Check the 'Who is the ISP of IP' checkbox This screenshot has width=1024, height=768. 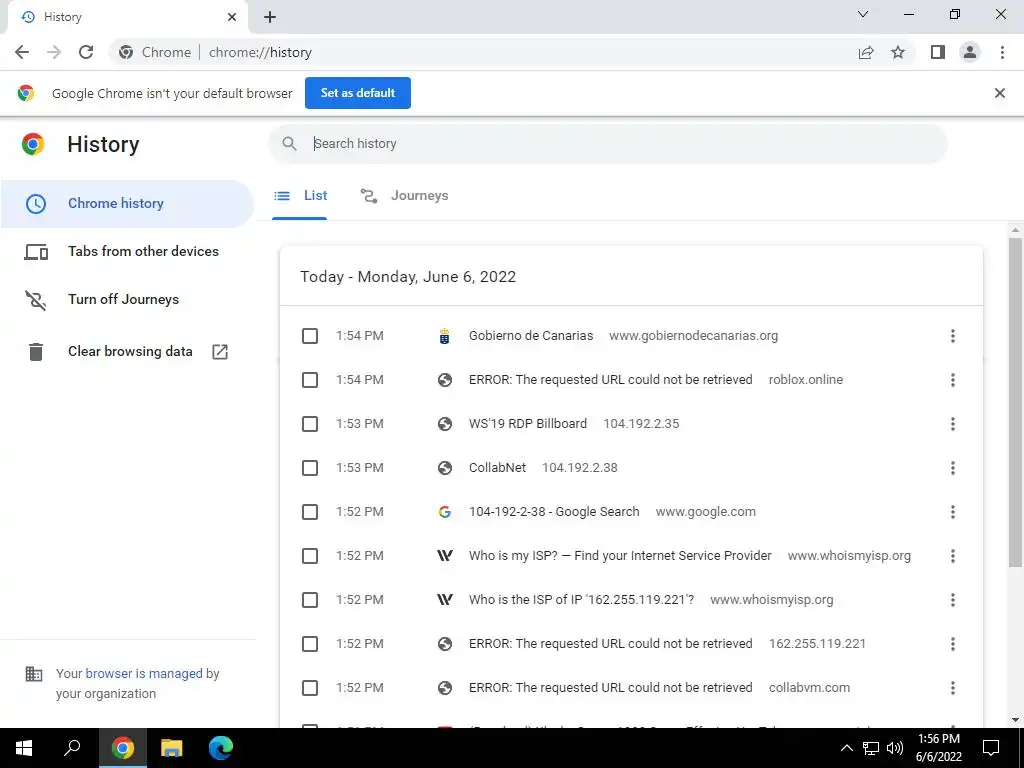click(x=310, y=600)
